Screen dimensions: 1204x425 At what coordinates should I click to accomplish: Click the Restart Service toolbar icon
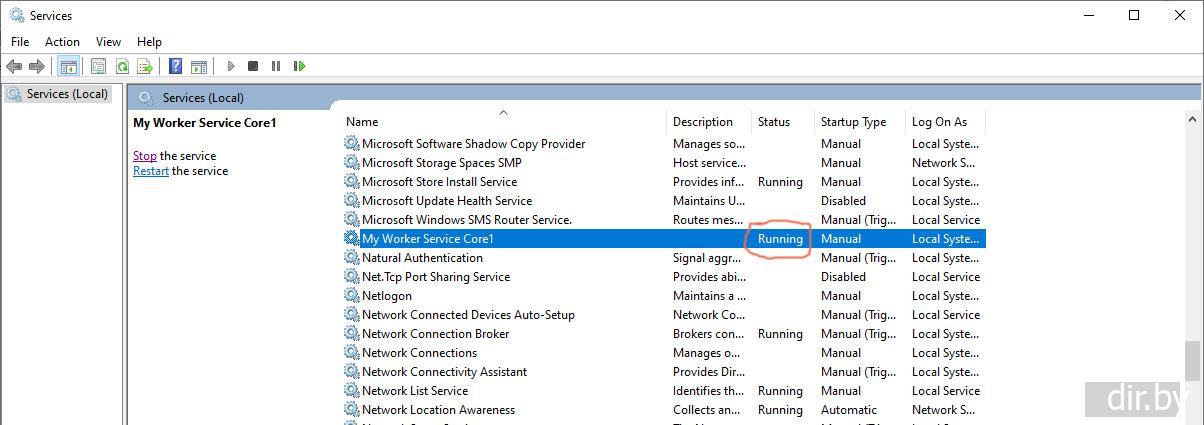tap(299, 66)
